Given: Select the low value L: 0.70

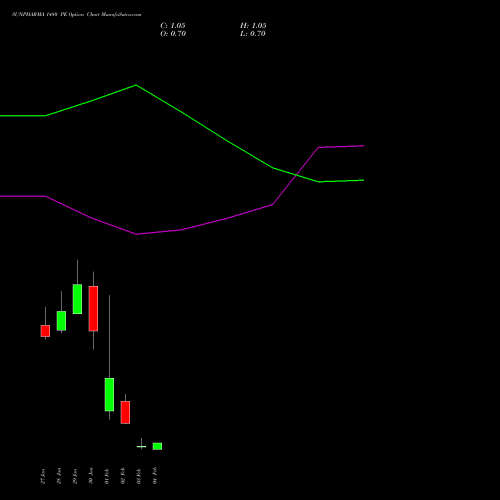Looking at the screenshot, I should (x=253, y=34).
